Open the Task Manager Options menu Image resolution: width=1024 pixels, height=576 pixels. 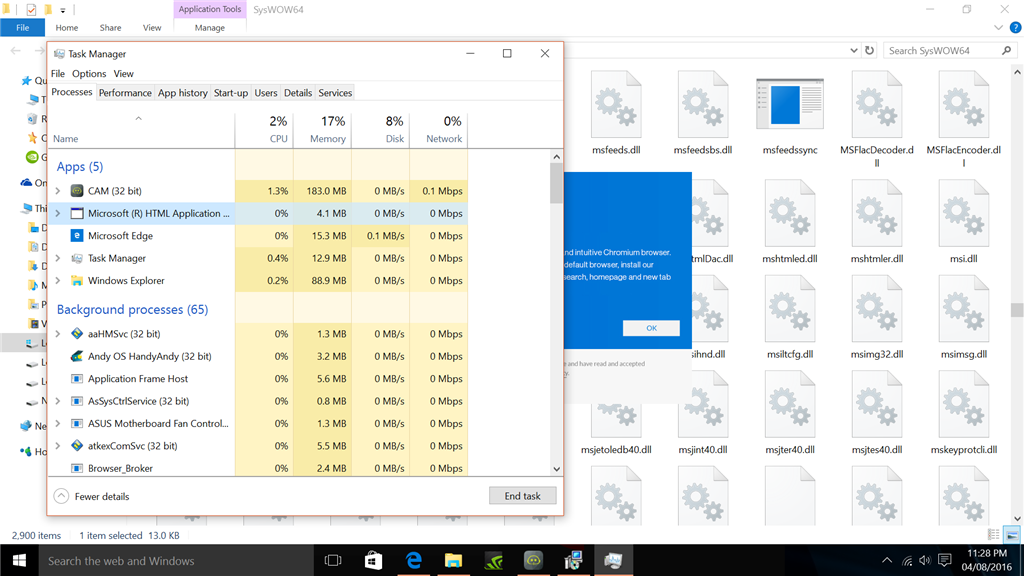pos(89,74)
